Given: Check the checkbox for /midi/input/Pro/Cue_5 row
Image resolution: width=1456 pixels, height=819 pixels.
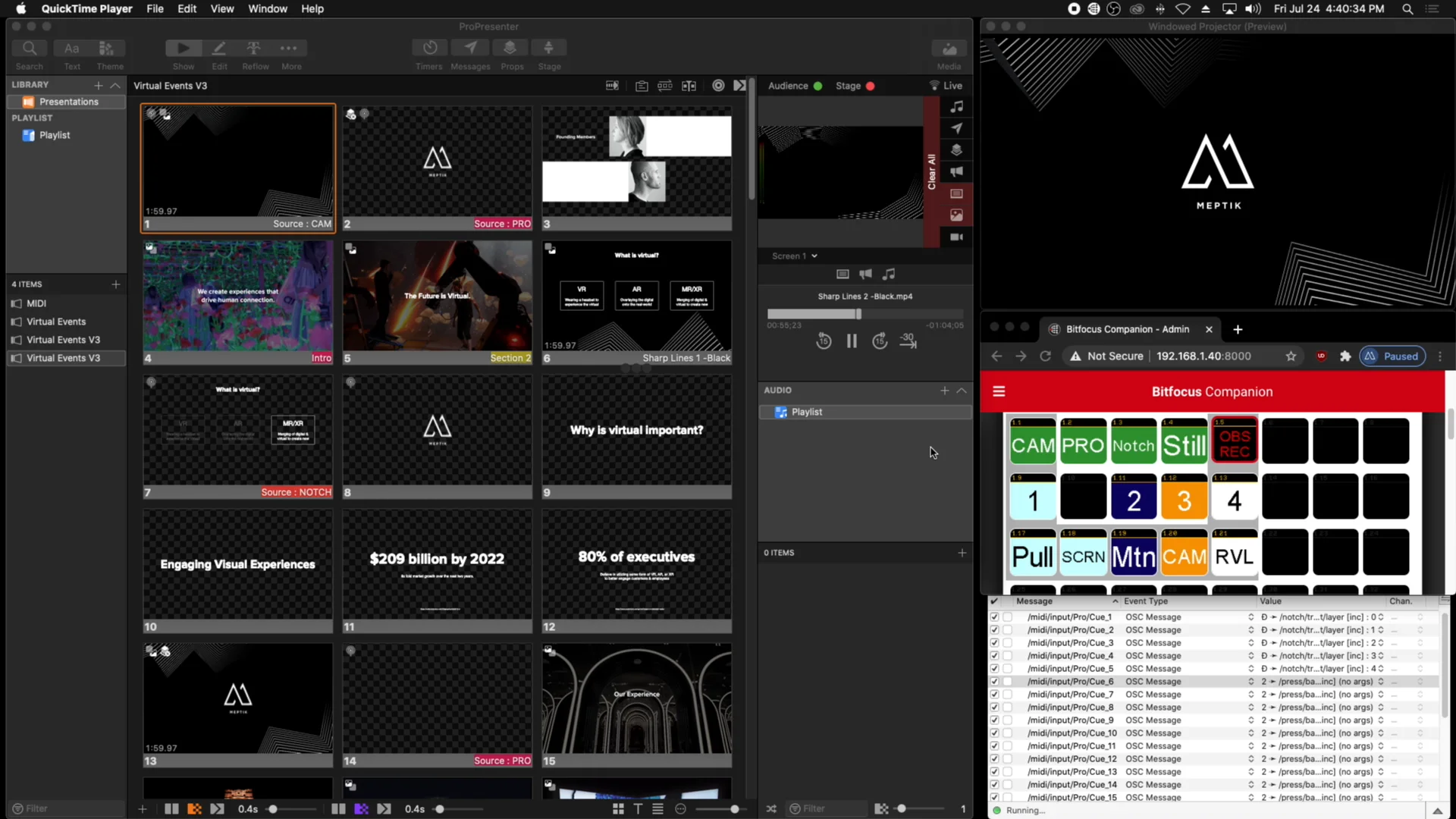Looking at the screenshot, I should click(x=994, y=668).
